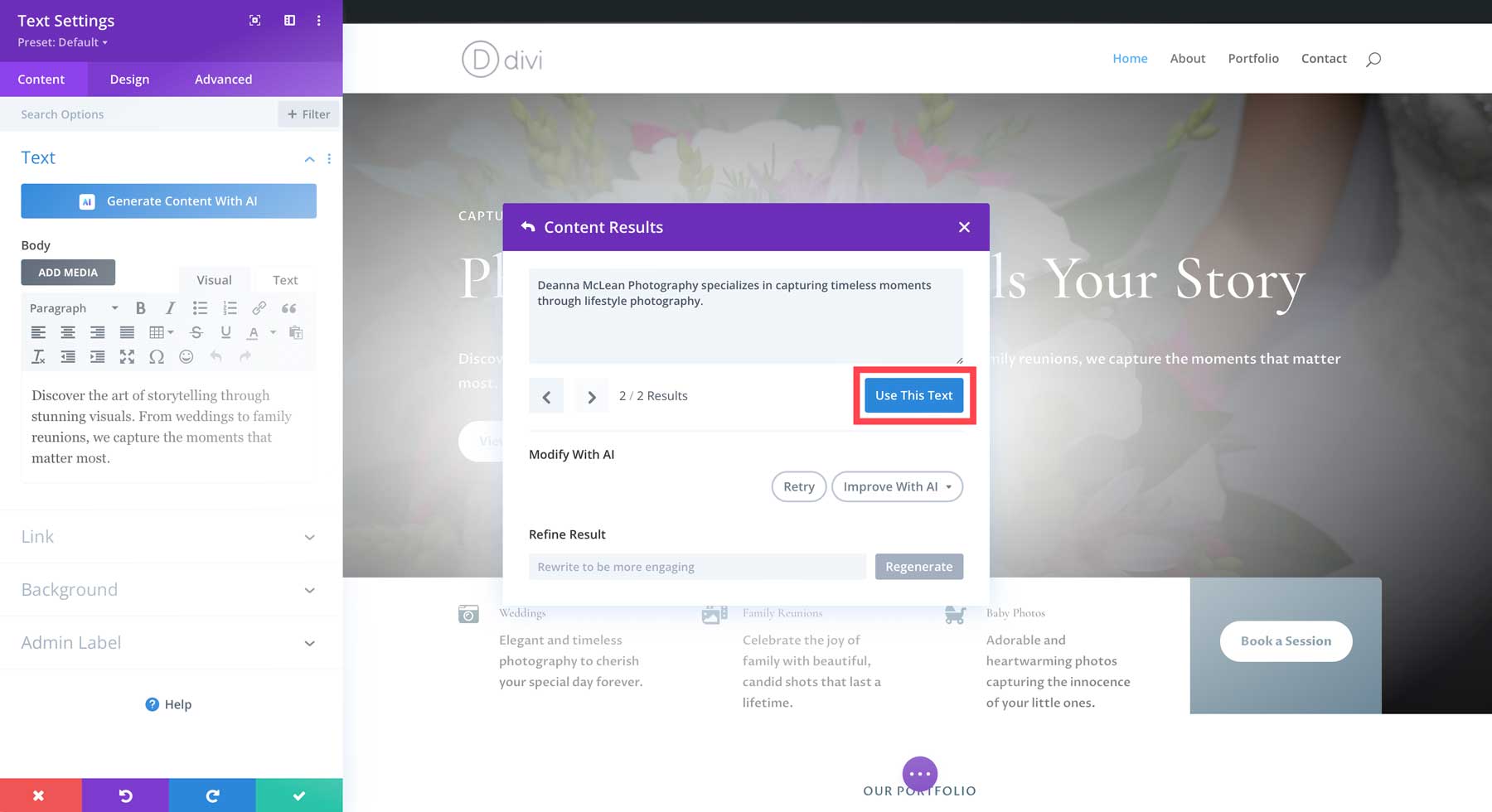Open the three-dot menu in Text Settings header
This screenshot has width=1492, height=812.
coord(319,20)
